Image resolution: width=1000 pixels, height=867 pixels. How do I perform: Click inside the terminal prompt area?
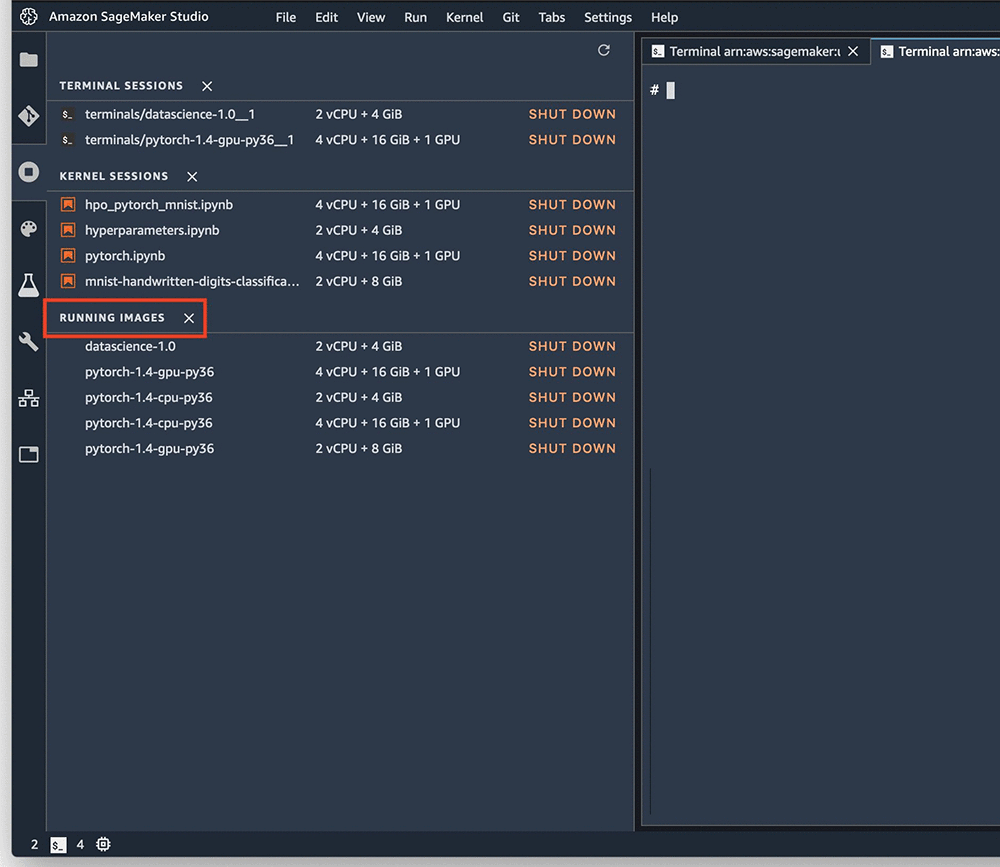(x=821, y=447)
